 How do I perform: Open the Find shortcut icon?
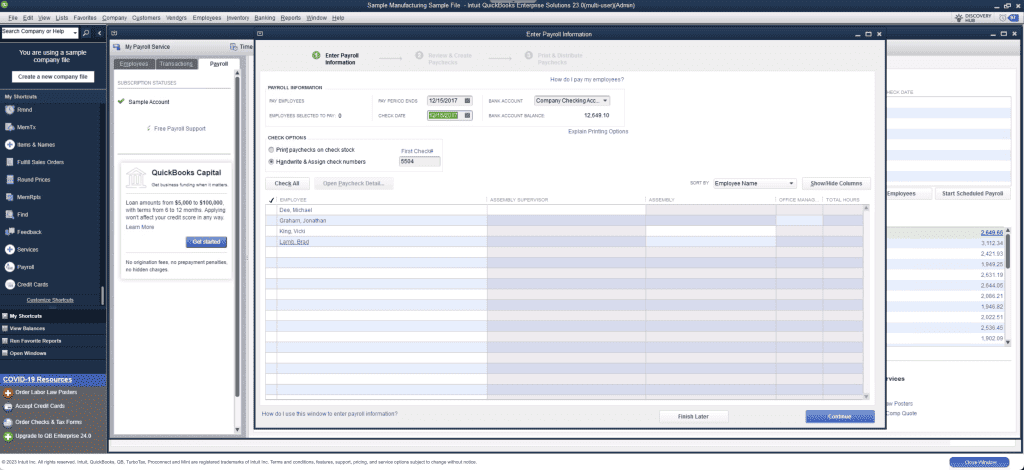pos(10,214)
